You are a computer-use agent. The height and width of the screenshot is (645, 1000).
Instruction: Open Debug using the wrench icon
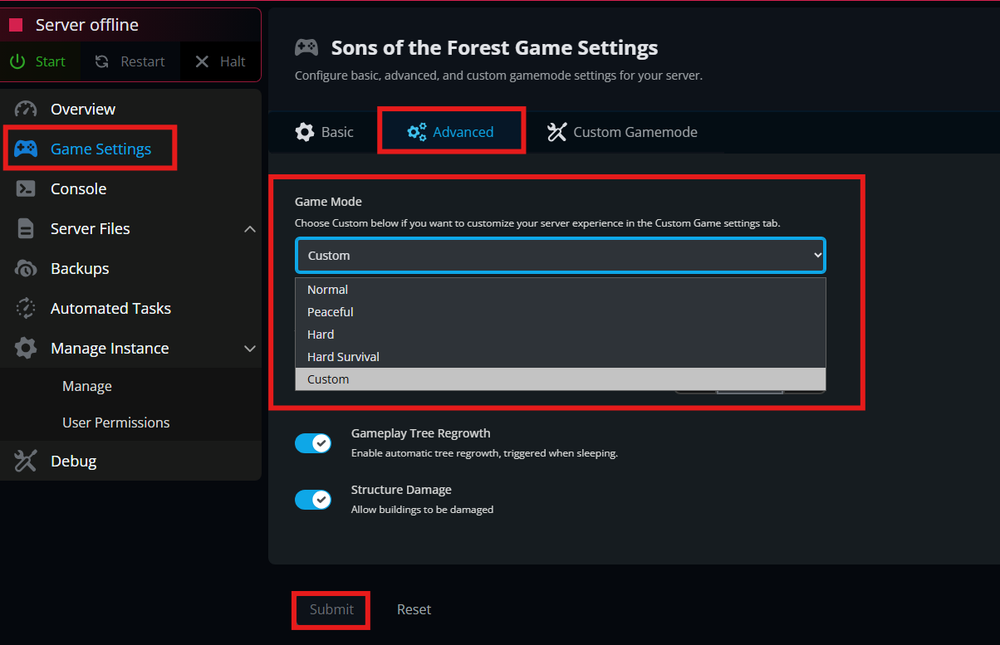tap(23, 461)
